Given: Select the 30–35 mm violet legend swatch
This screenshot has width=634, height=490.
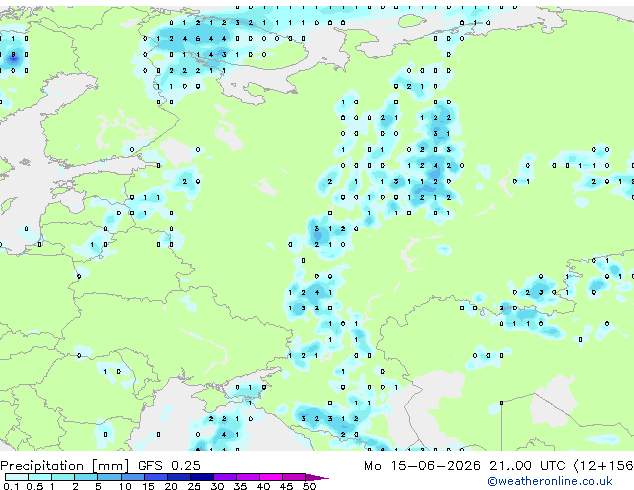Looking at the screenshot, I should [225, 477].
